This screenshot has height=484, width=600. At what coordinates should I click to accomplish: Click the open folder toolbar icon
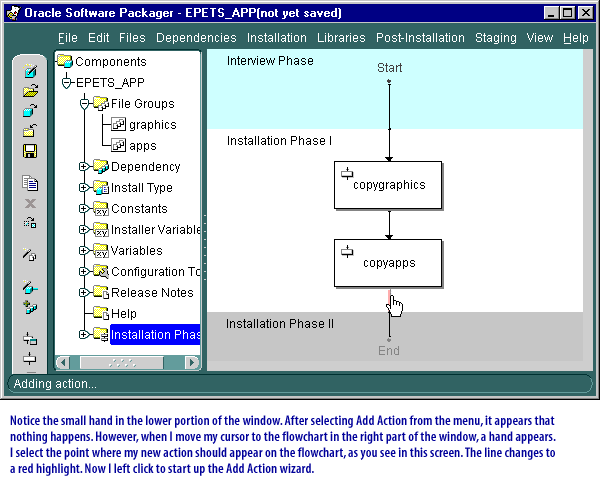tap(30, 91)
